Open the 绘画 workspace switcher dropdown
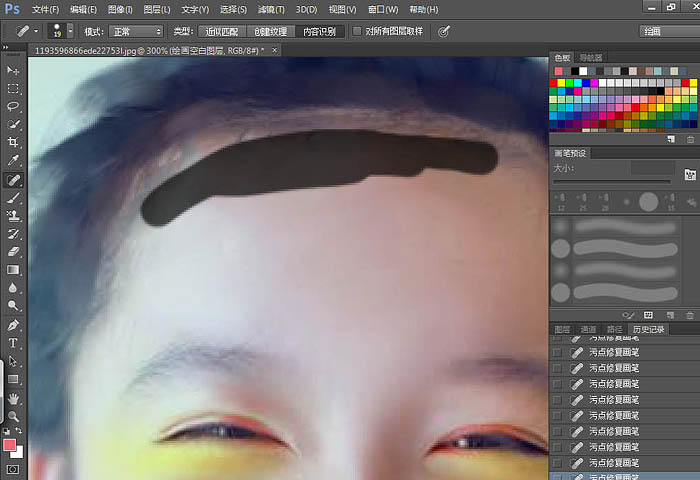Image resolution: width=700 pixels, height=480 pixels. click(670, 31)
